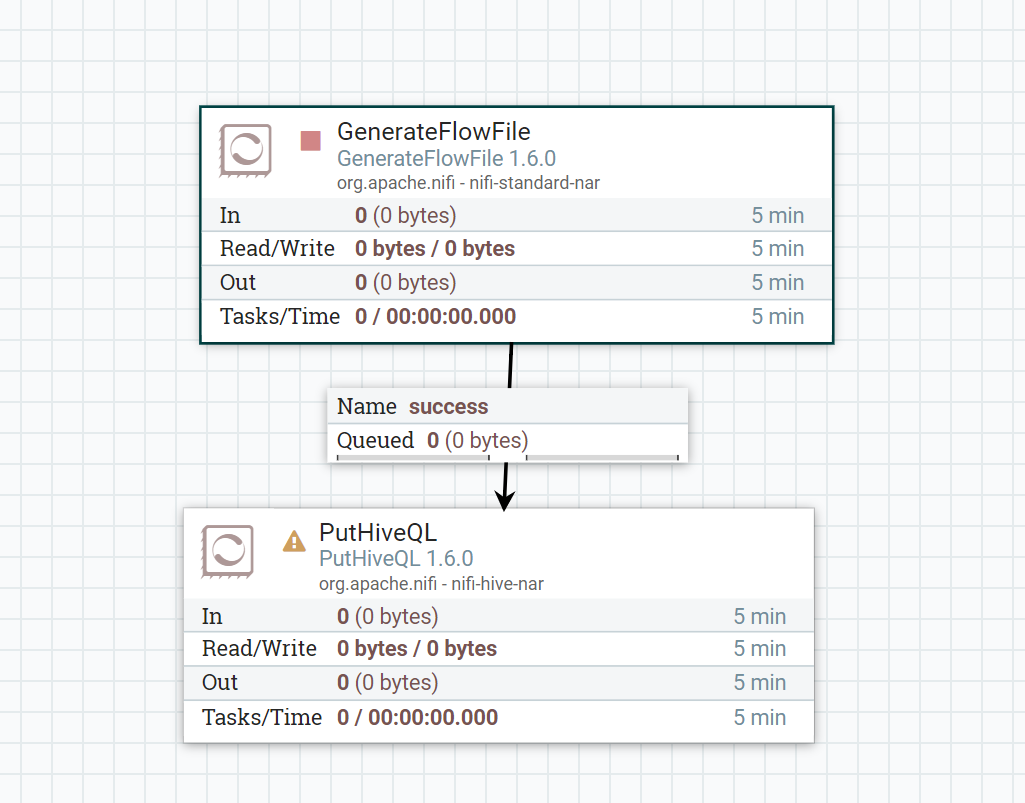Select the success connection label
The width and height of the screenshot is (1025, 803).
point(448,406)
